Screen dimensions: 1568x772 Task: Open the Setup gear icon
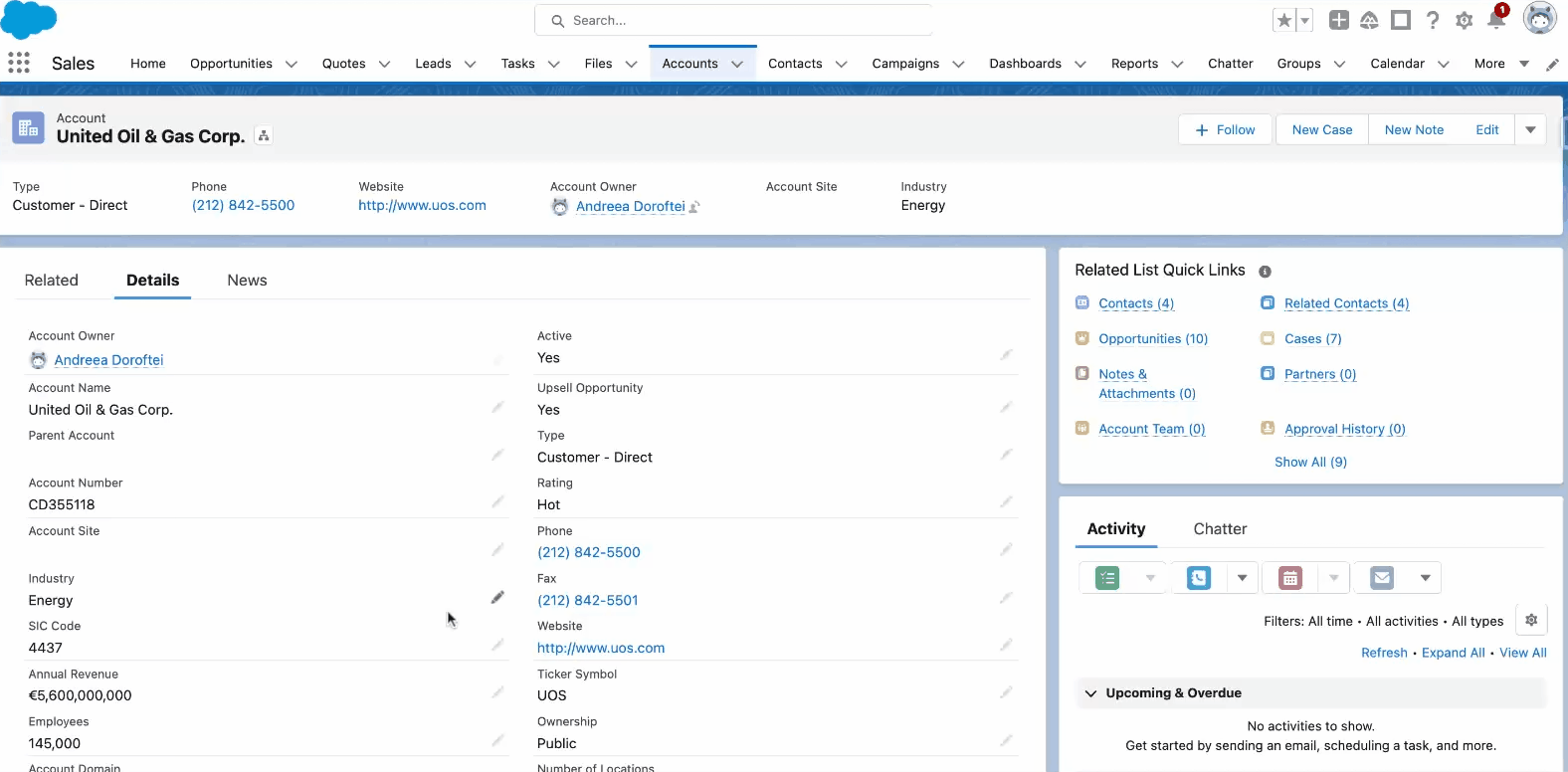(x=1465, y=20)
